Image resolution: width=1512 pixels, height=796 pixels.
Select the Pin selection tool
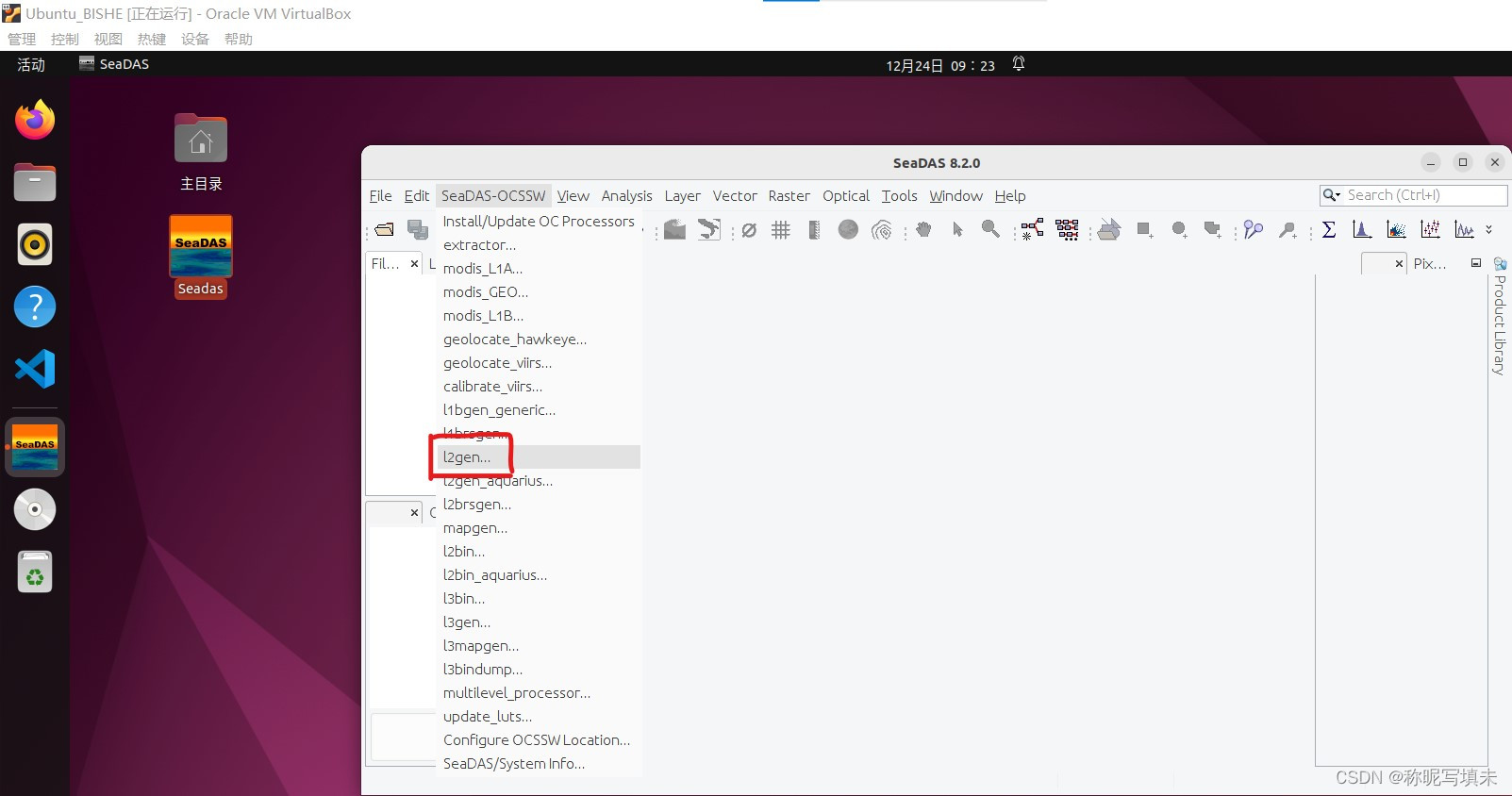pos(1254,229)
